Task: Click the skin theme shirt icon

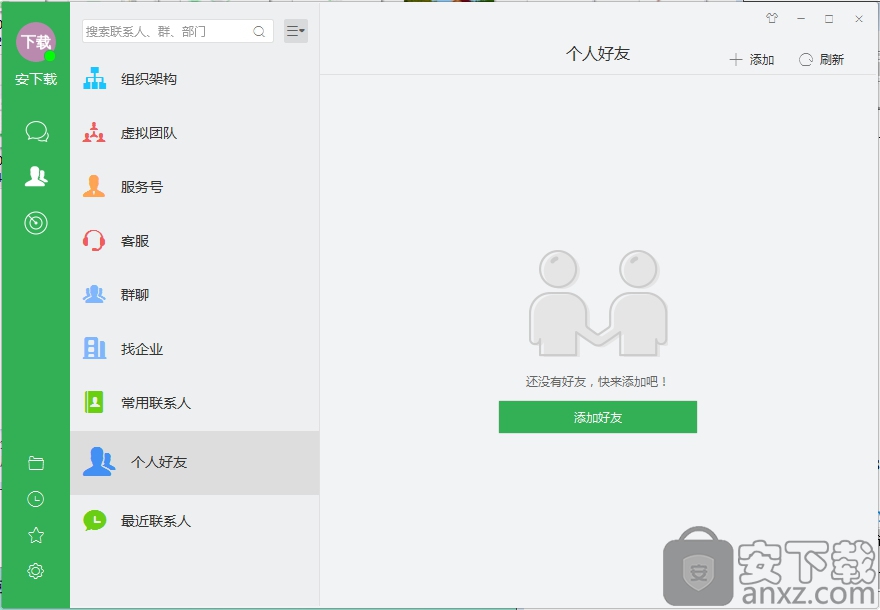Action: click(x=771, y=18)
